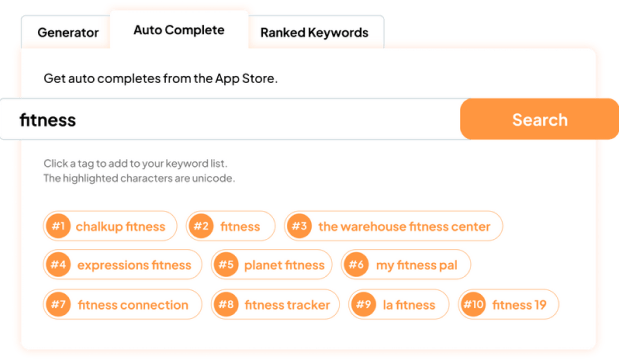Viewport: 619px width, 360px height.
Task: Click the #1 rank badge icon
Action: pyautogui.click(x=58, y=226)
